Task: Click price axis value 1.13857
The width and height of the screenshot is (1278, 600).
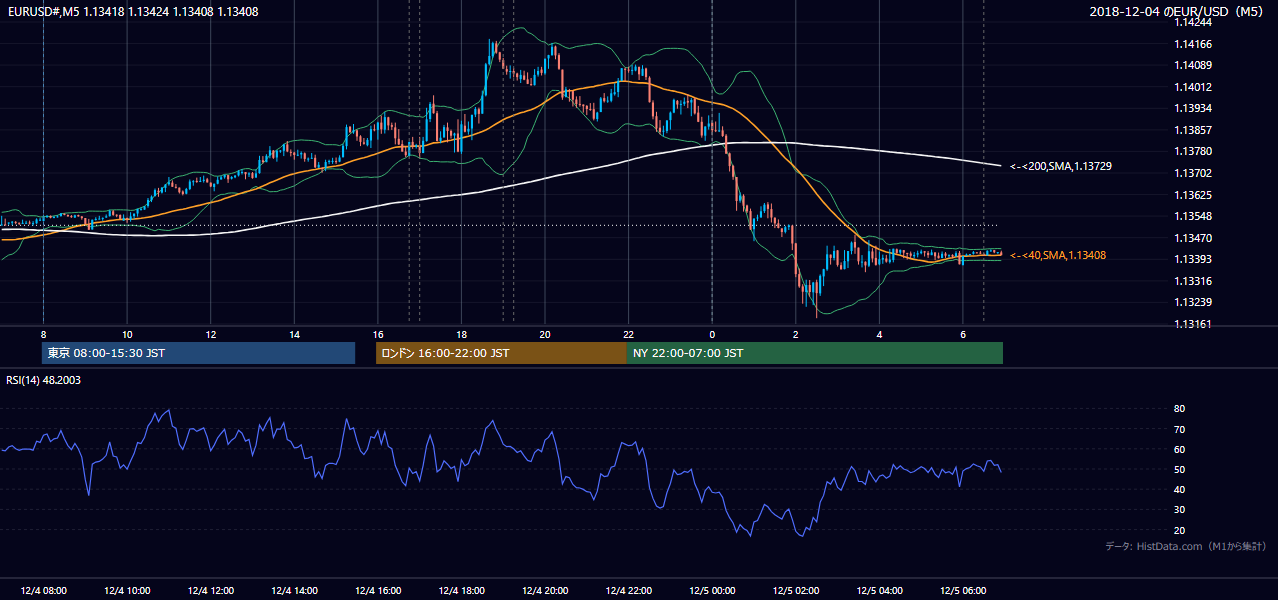Action: [1192, 130]
